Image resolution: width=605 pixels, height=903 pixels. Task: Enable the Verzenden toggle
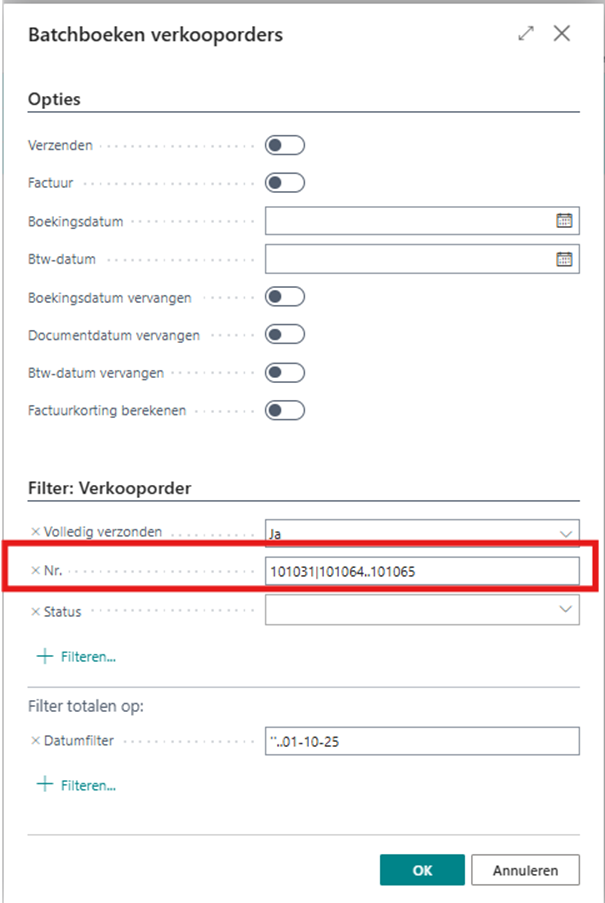[284, 146]
